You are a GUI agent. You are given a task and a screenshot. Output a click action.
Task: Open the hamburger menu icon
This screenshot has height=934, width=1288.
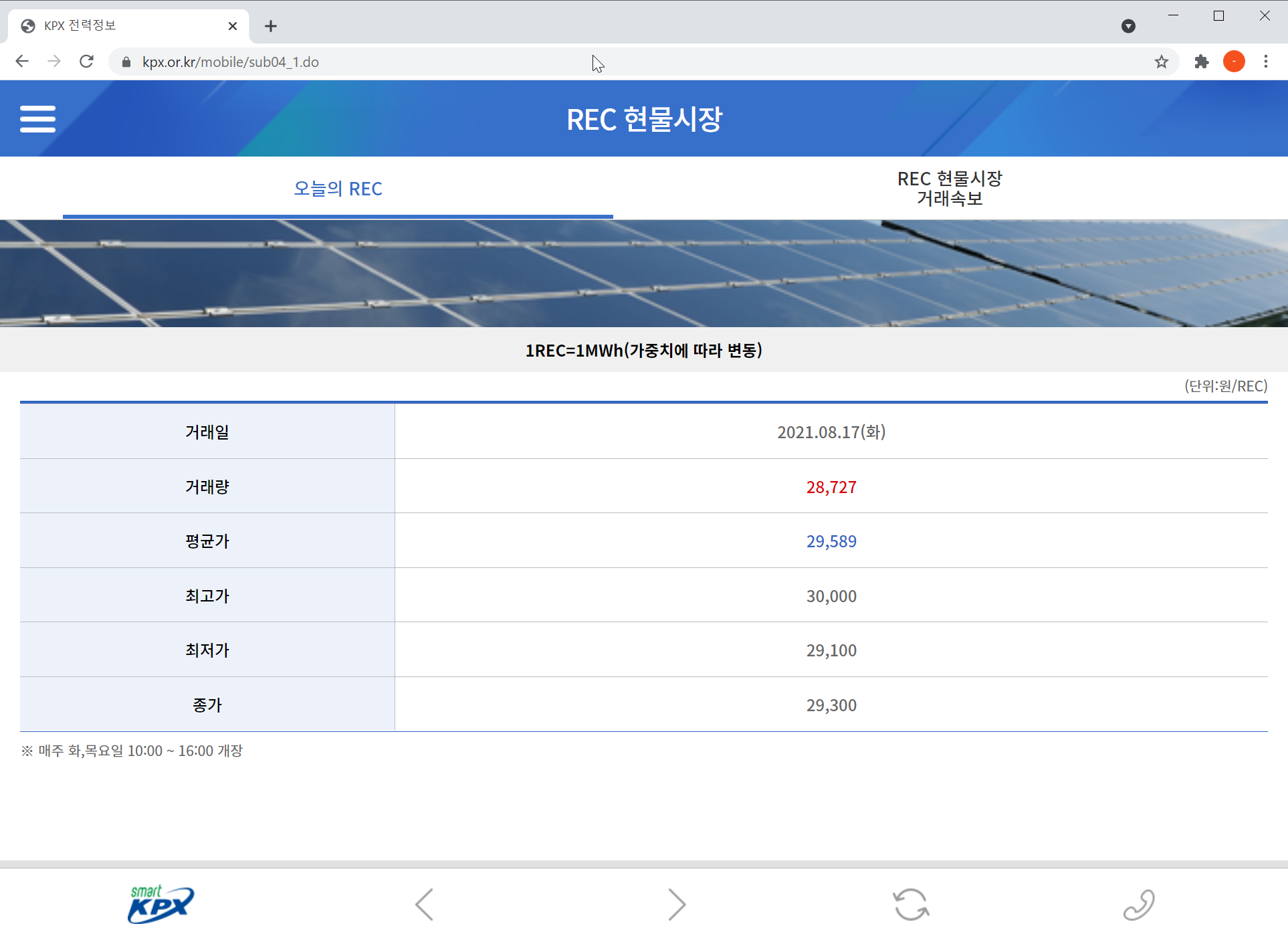pyautogui.click(x=37, y=119)
